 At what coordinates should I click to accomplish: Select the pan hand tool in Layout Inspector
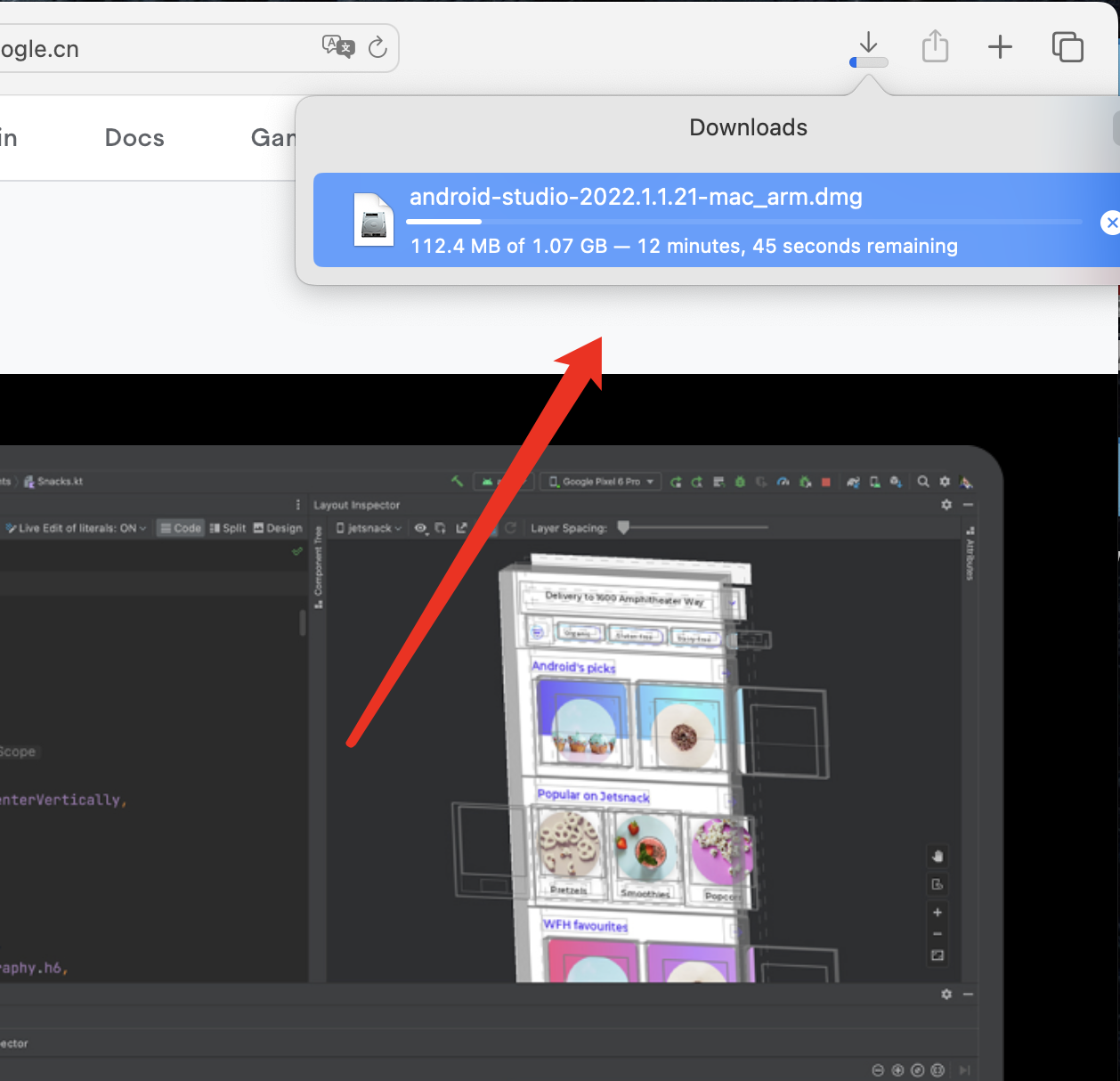[x=937, y=857]
